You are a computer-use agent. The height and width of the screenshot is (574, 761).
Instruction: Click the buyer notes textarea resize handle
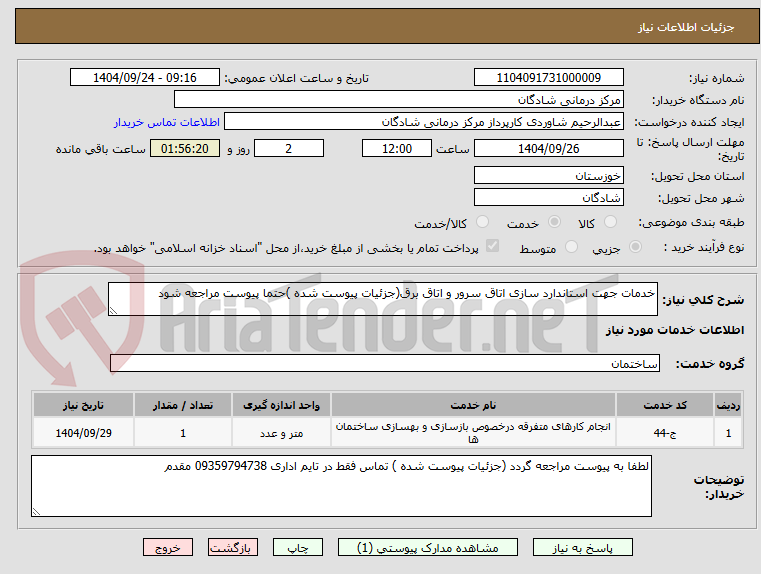pos(36,511)
